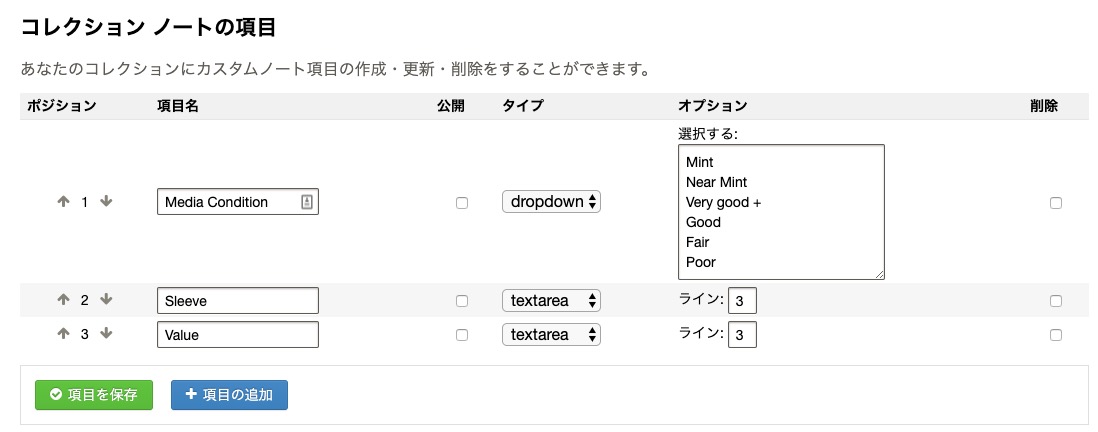The height and width of the screenshot is (432, 1098).
Task: Click green 項目を保存 save button
Action: tap(94, 395)
